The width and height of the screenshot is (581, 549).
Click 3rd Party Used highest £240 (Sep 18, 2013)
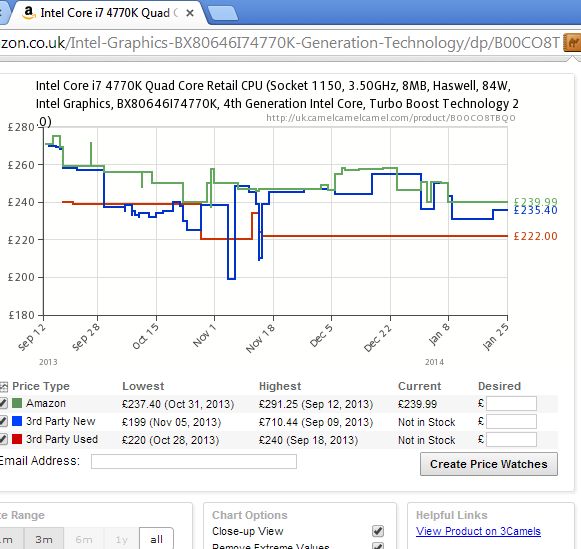click(308, 440)
